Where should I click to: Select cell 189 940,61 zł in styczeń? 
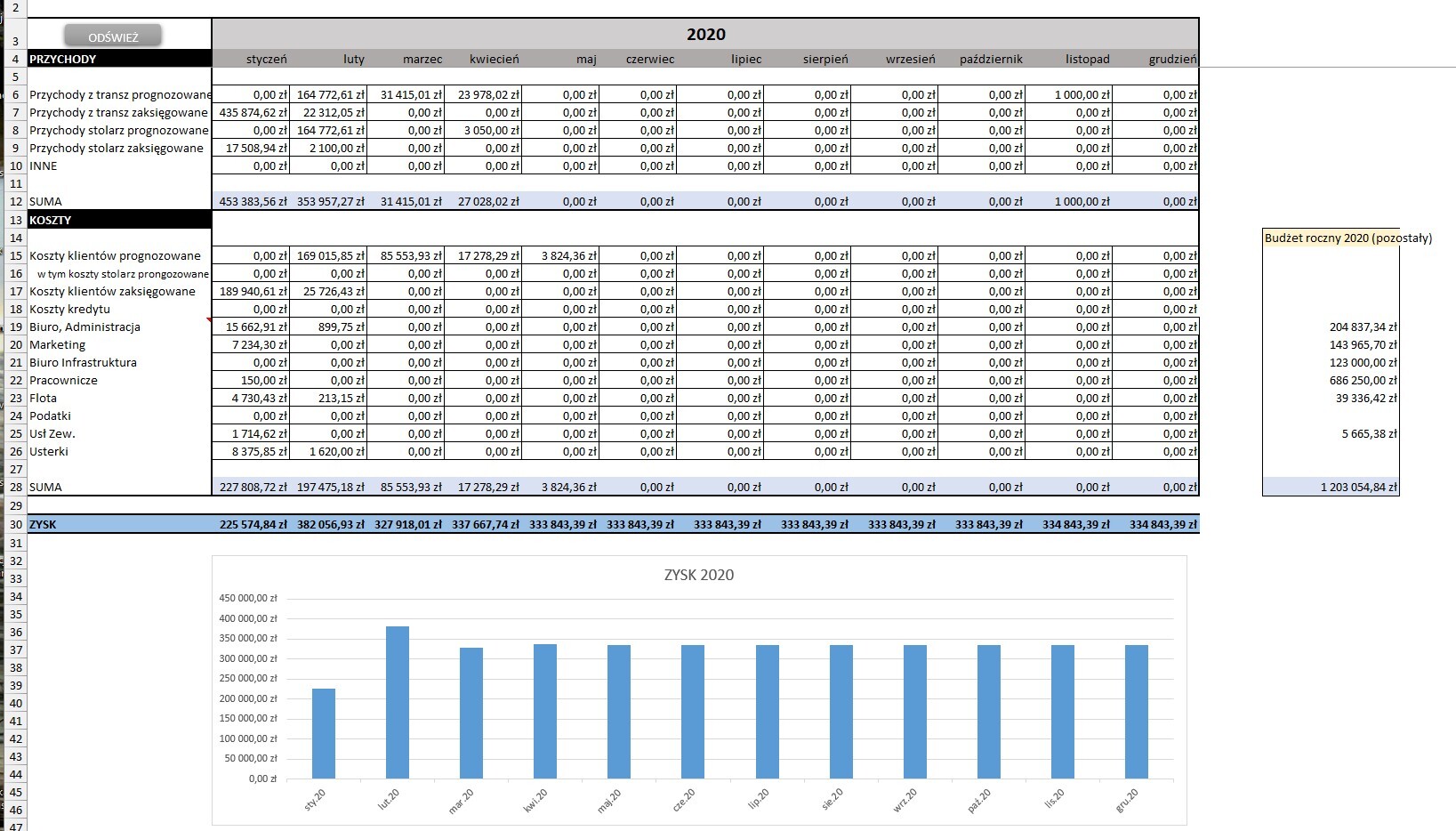251,291
